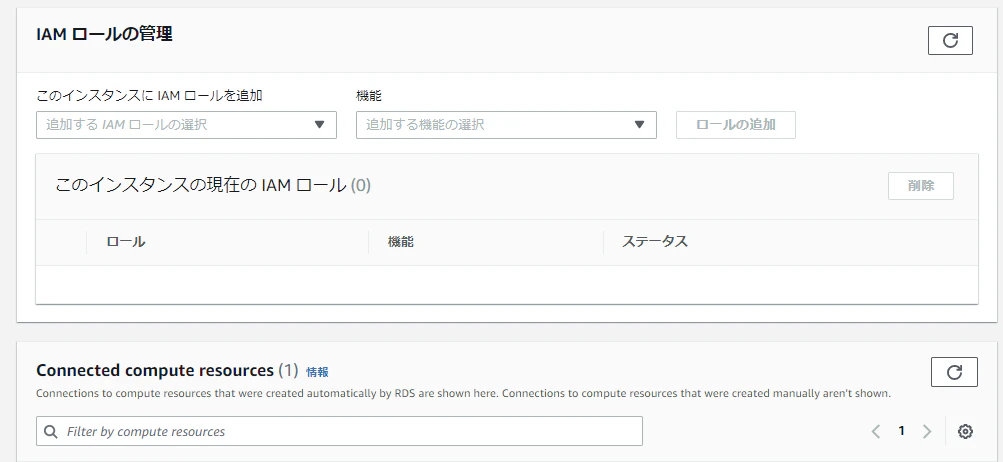Refresh the IAM ロールの管理 panel
Screen dimensions: 1003x462
pyautogui.click(x=950, y=40)
